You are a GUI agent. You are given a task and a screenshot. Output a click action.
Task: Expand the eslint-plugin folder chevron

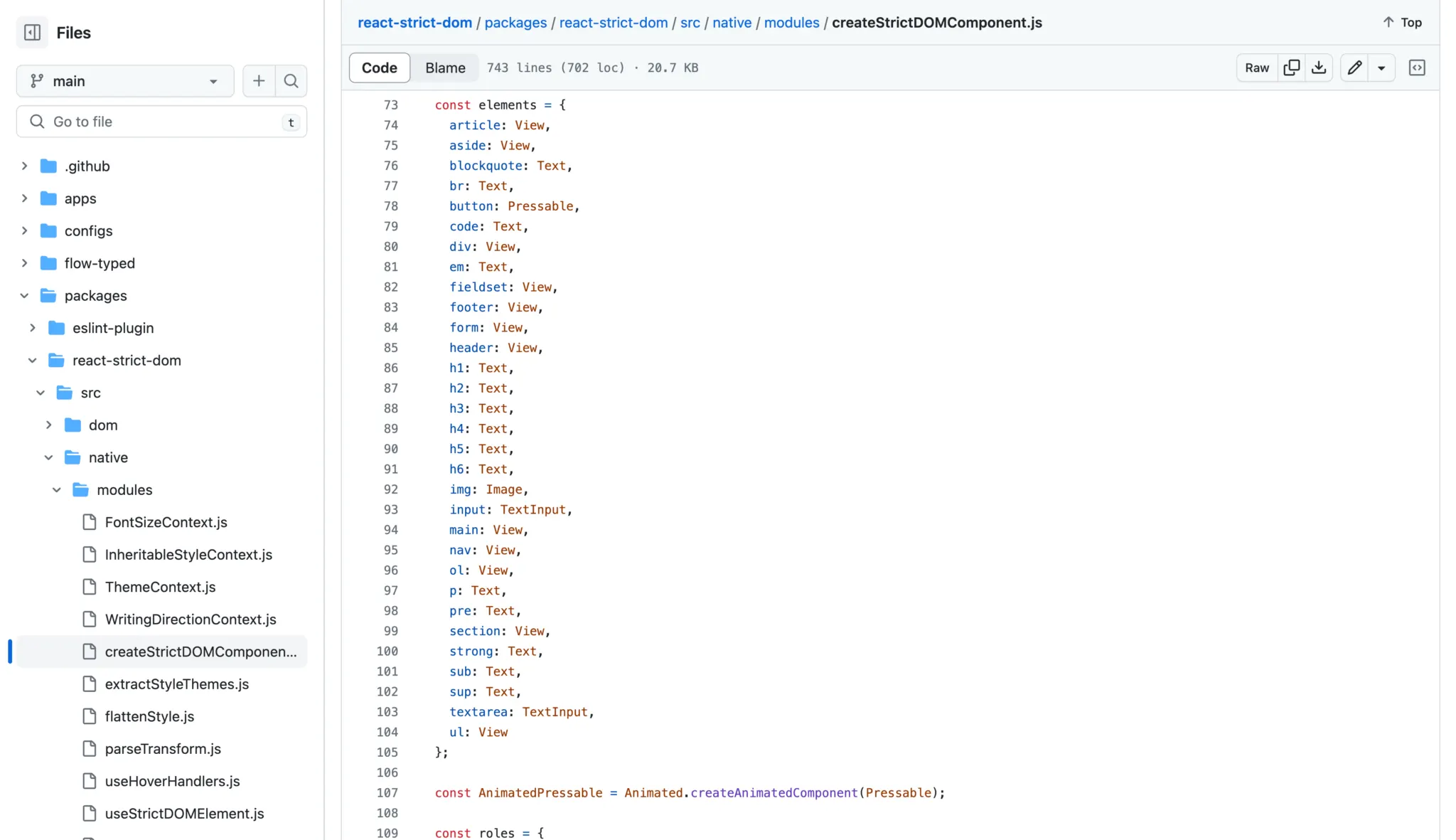point(33,328)
